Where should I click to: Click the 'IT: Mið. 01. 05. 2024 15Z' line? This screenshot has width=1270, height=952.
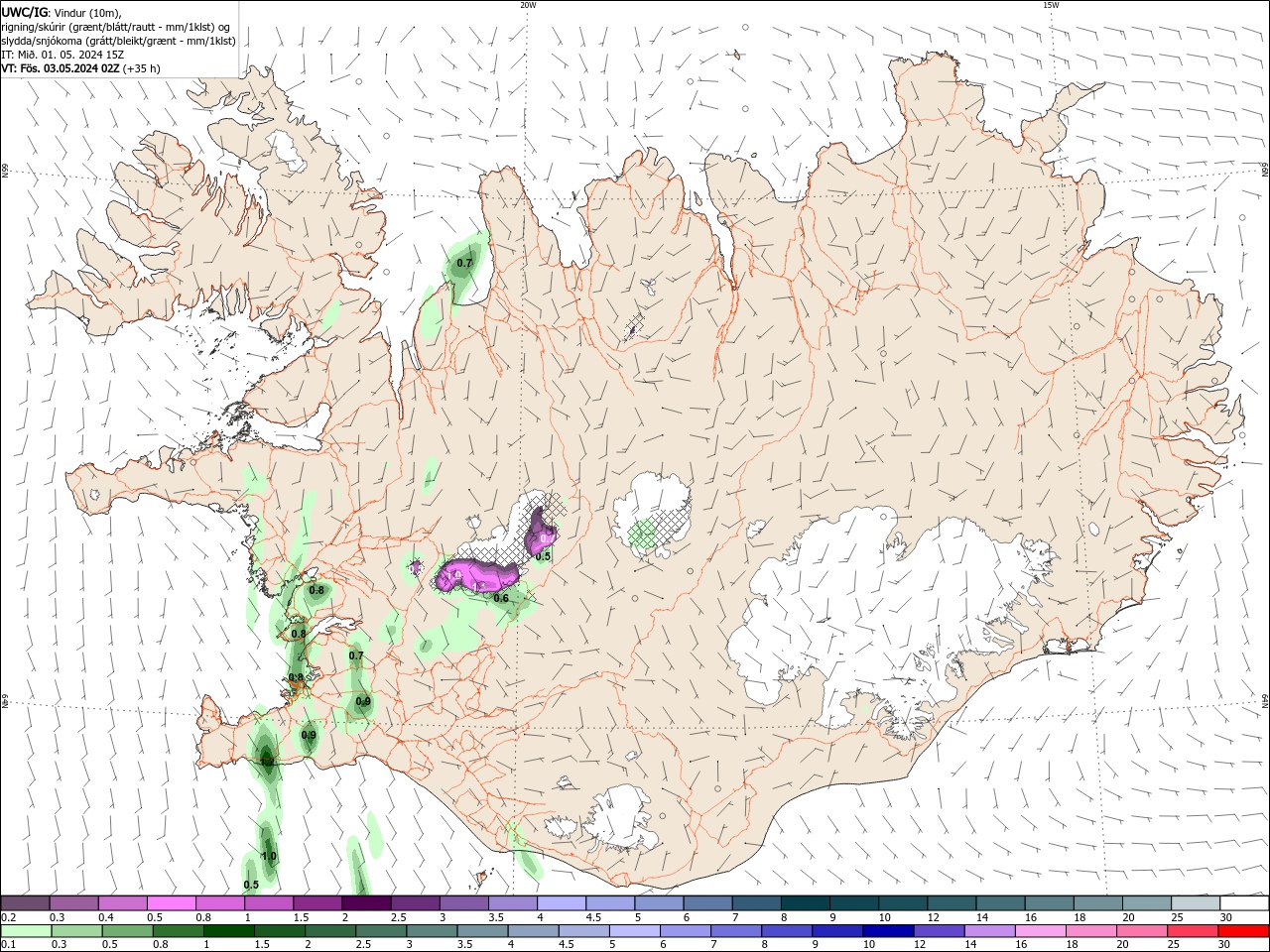63,55
